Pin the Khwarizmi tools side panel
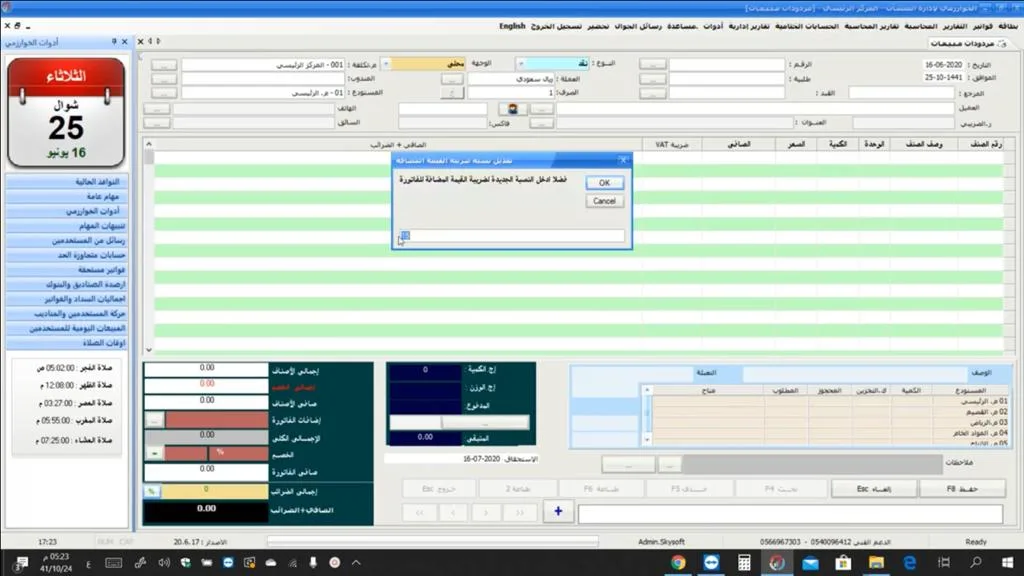This screenshot has width=1024, height=576. coord(114,41)
